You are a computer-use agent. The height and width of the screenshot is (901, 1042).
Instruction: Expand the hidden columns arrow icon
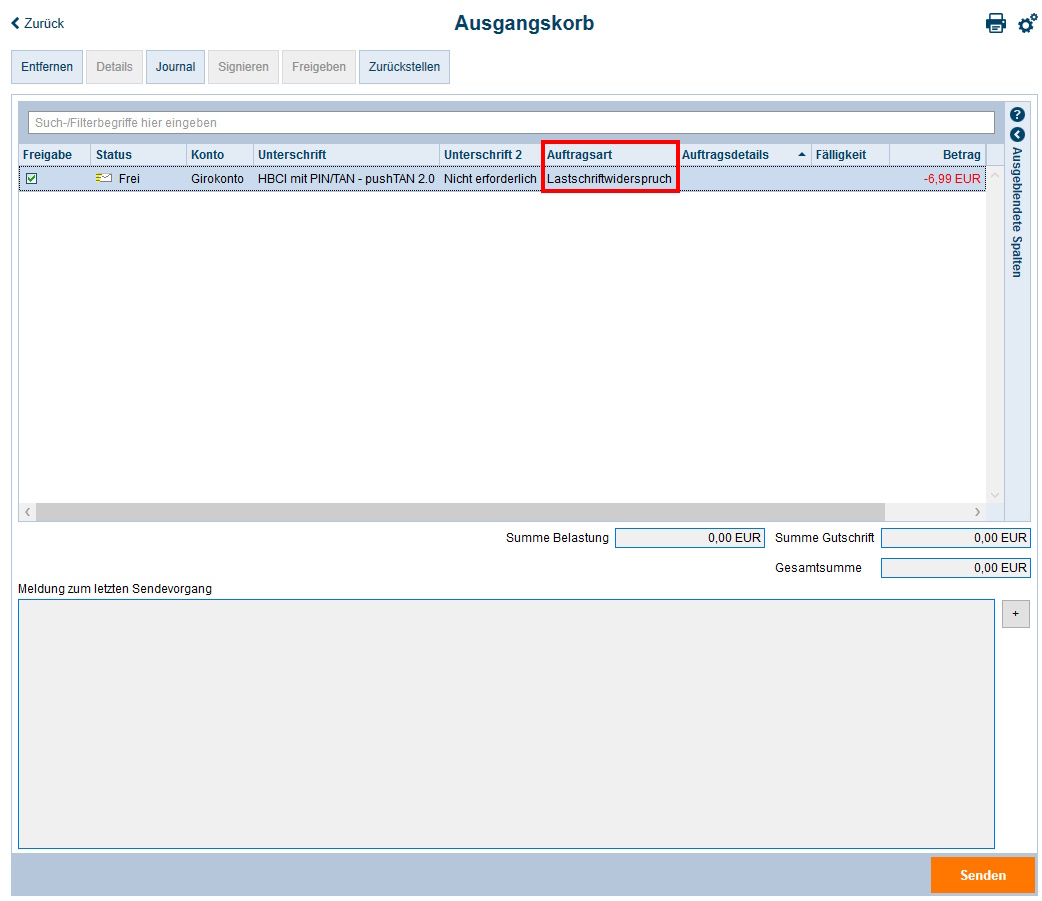pyautogui.click(x=1017, y=134)
